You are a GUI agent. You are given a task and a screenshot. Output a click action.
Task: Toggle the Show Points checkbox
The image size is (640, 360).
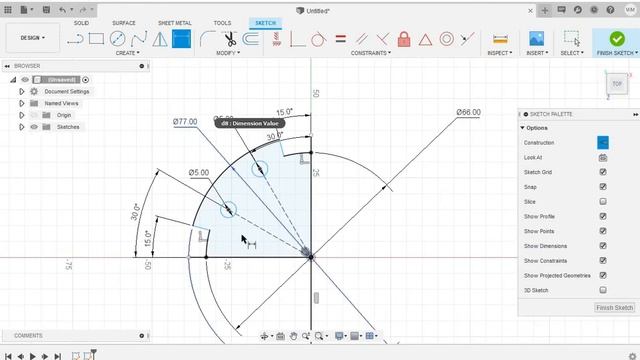tap(603, 231)
